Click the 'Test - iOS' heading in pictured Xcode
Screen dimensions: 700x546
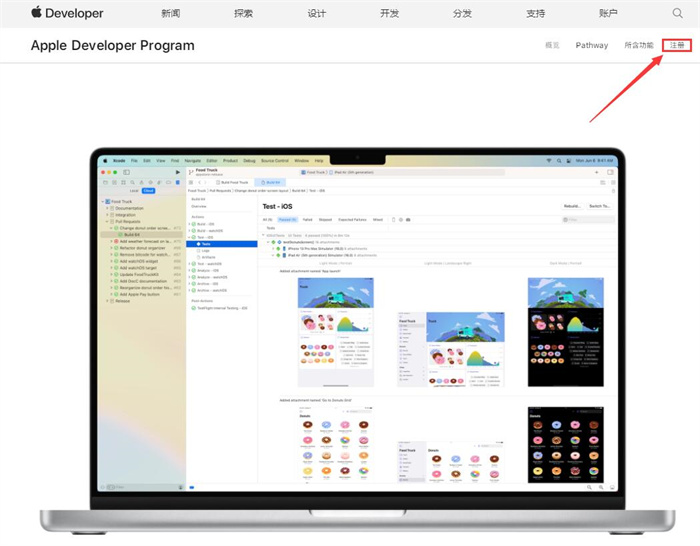point(277,207)
